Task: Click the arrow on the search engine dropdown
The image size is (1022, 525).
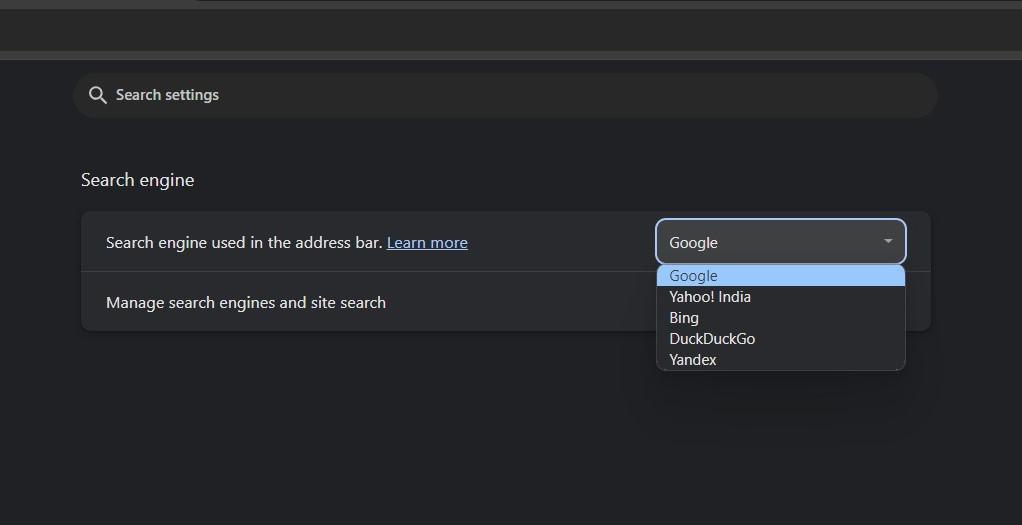Action: [x=887, y=242]
